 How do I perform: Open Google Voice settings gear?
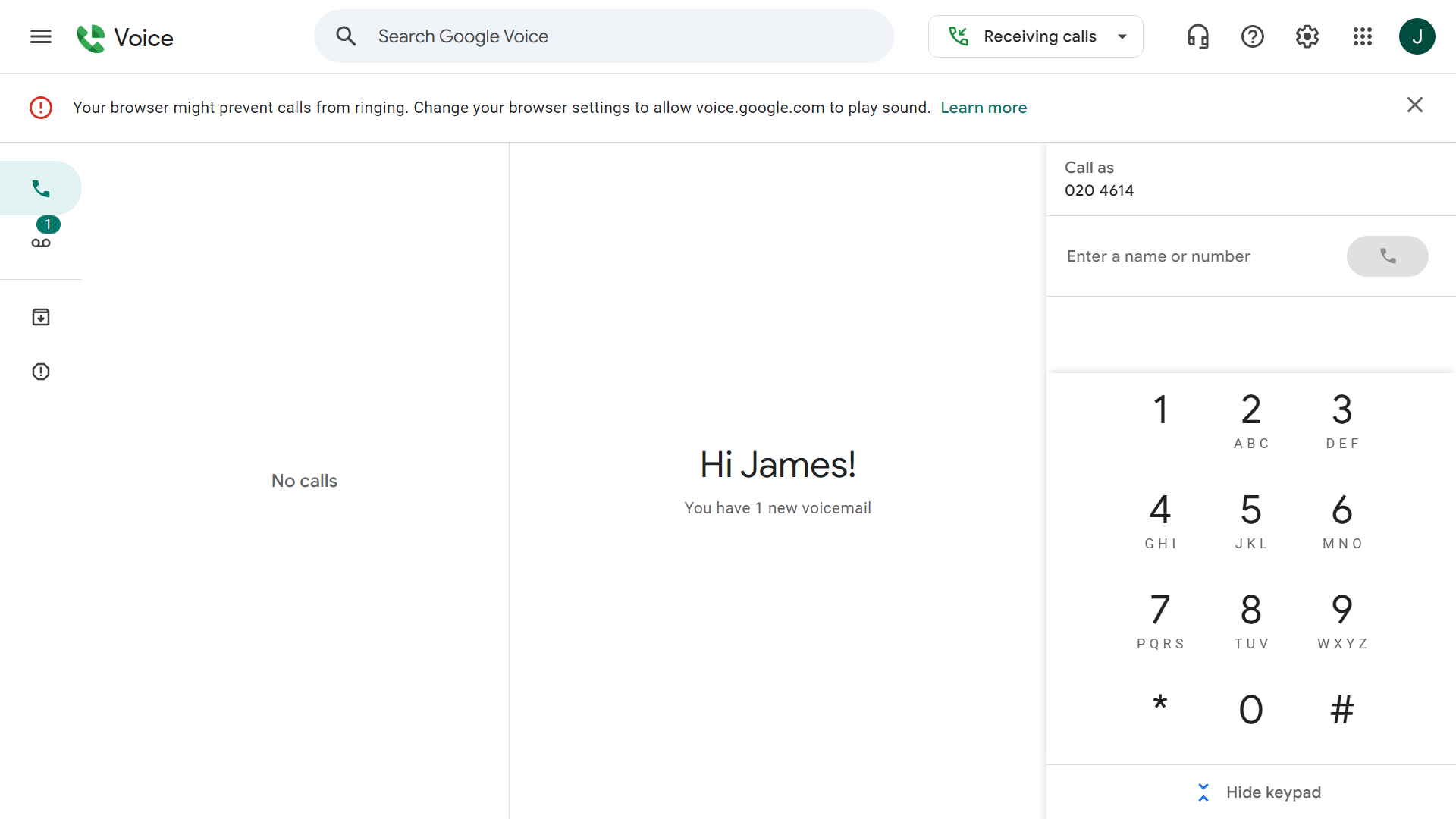[x=1307, y=36]
